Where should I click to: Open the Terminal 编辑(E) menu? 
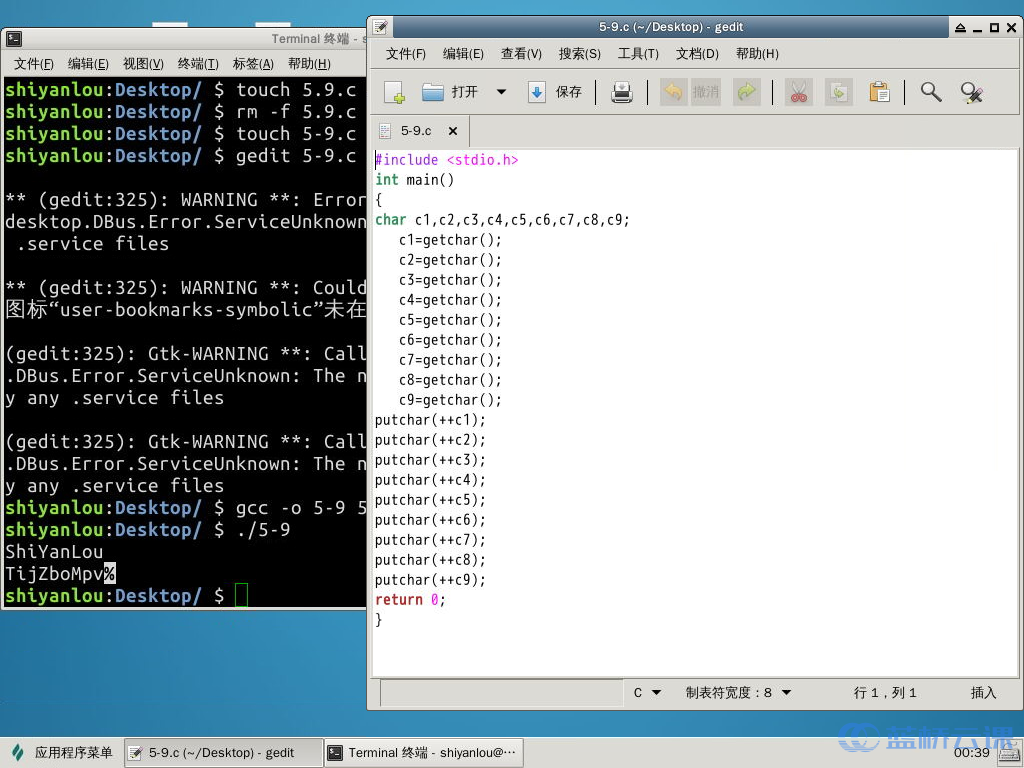(x=88, y=63)
